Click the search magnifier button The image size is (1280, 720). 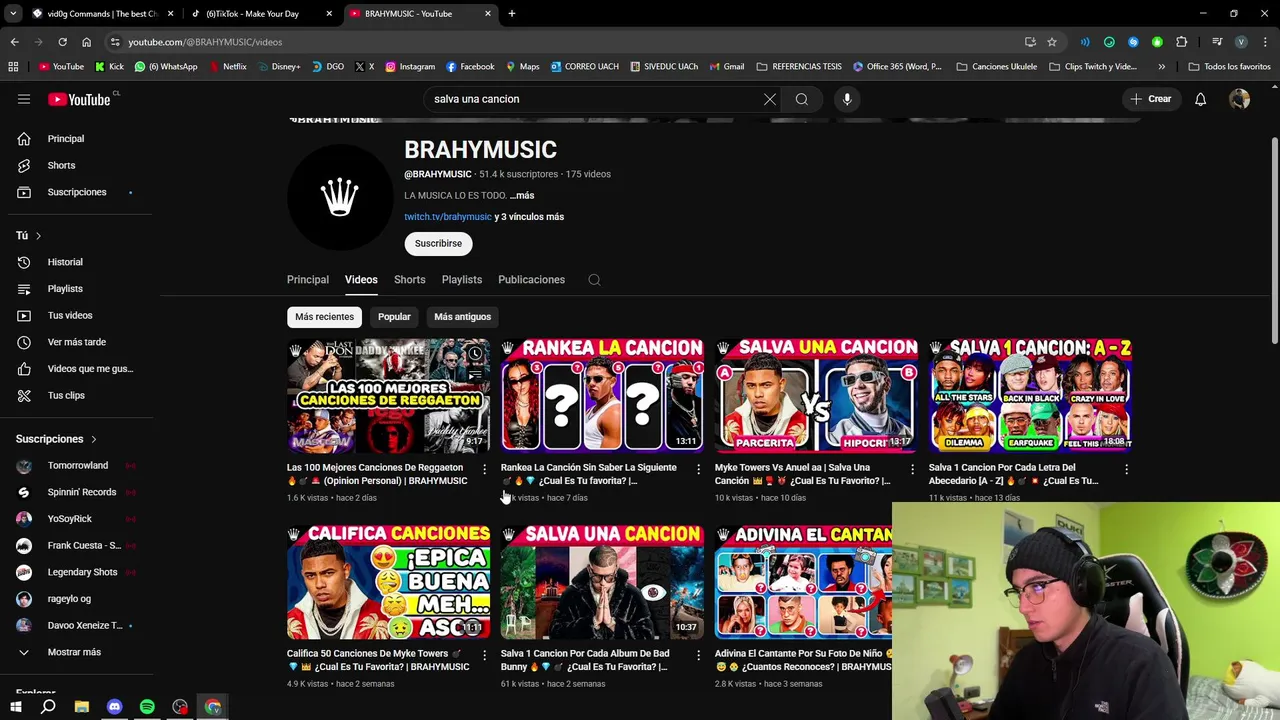(802, 99)
